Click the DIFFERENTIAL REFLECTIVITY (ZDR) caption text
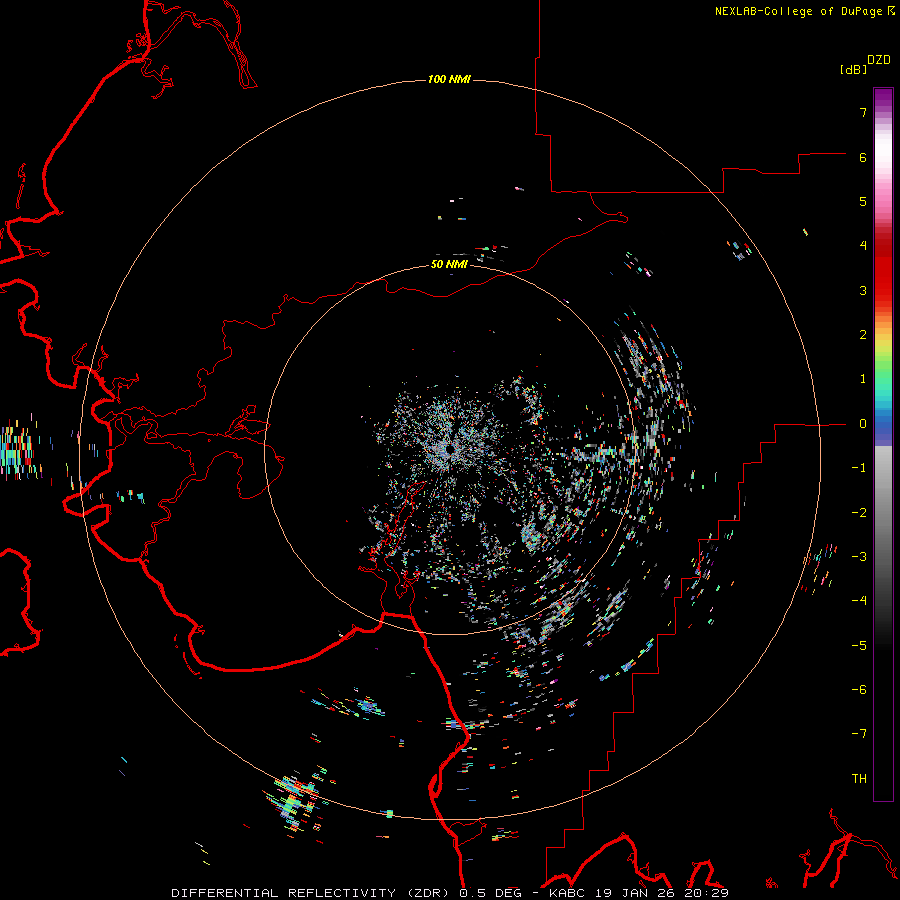900x900 pixels. click(x=312, y=893)
